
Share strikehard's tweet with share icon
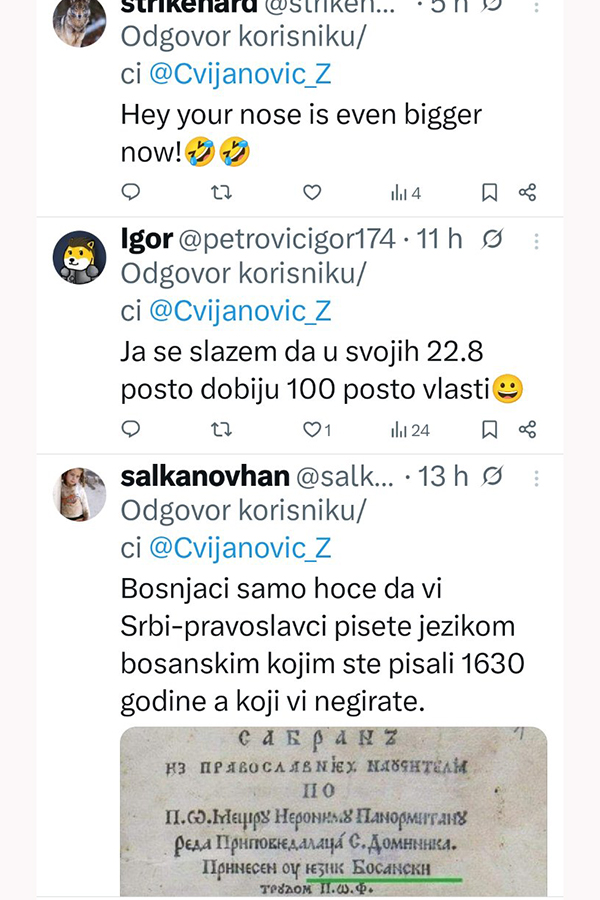[x=528, y=192]
